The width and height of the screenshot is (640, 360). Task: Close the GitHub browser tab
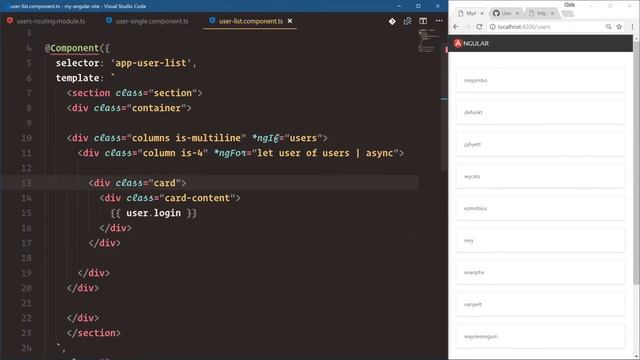coord(517,13)
